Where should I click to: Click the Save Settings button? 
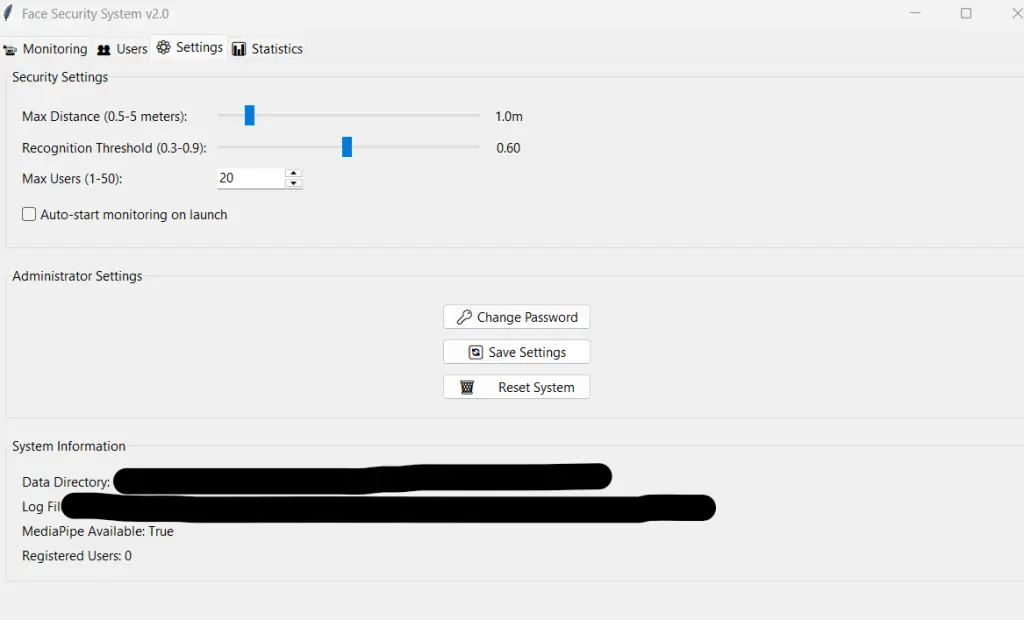[x=517, y=352]
